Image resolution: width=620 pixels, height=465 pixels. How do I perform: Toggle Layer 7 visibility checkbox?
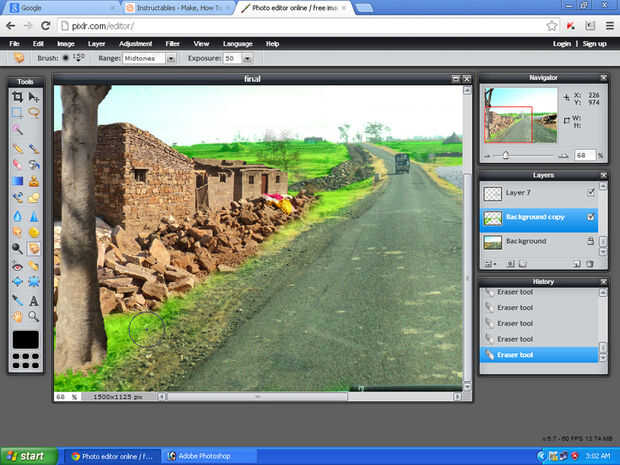(x=590, y=193)
